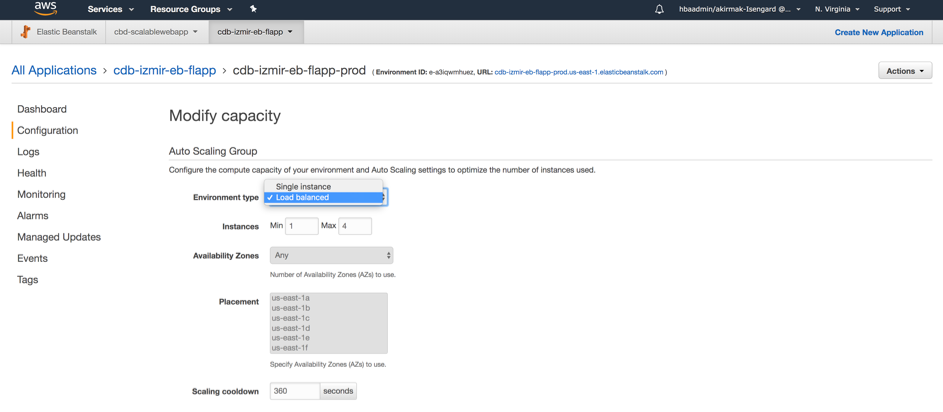Open Health in the sidebar
This screenshot has height=412, width=943.
[32, 173]
